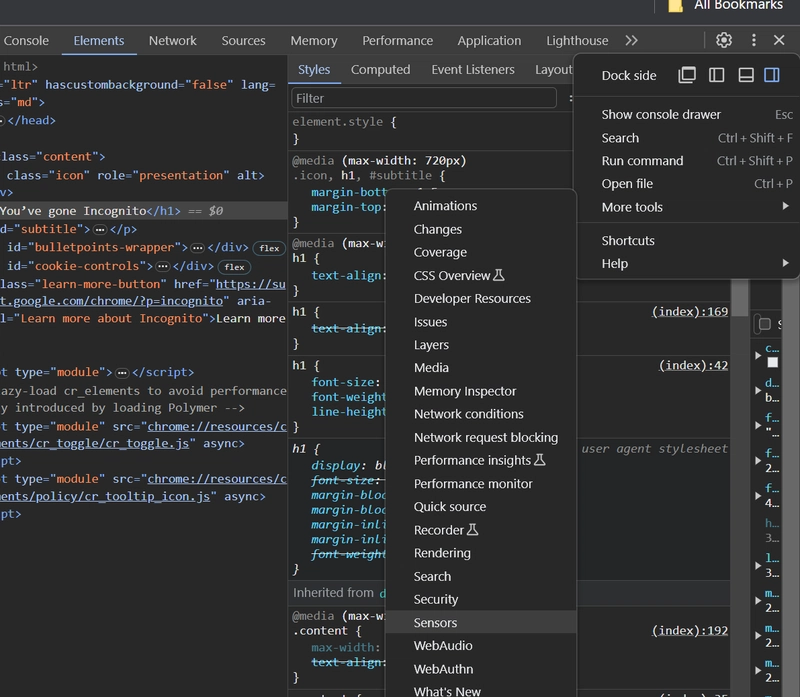Viewport: 800px width, 697px height.
Task: Open the Computed styles tab
Action: click(380, 69)
